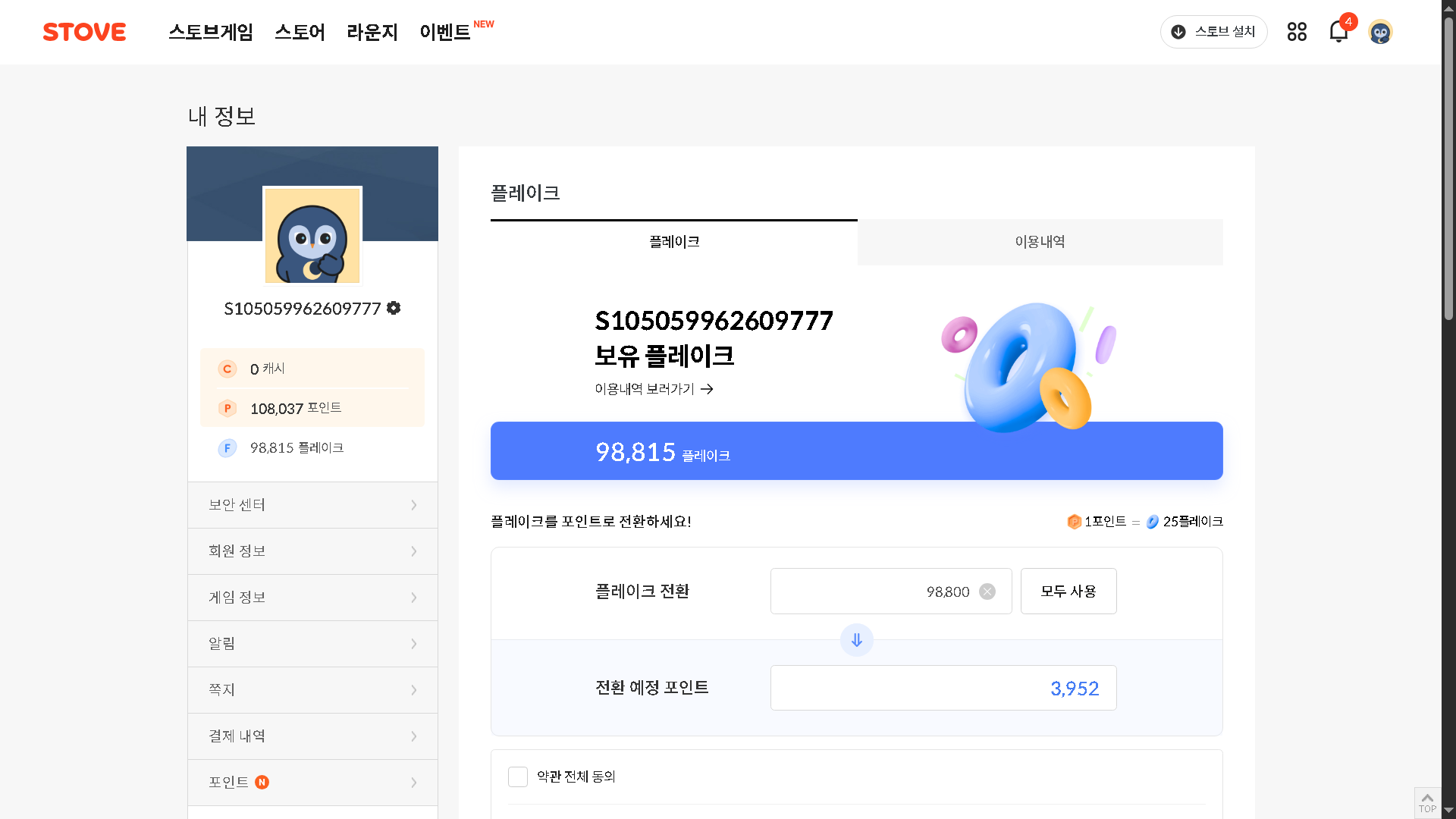Expand the 결제 내역 sidebar item
This screenshot has width=1456, height=819.
click(312, 736)
